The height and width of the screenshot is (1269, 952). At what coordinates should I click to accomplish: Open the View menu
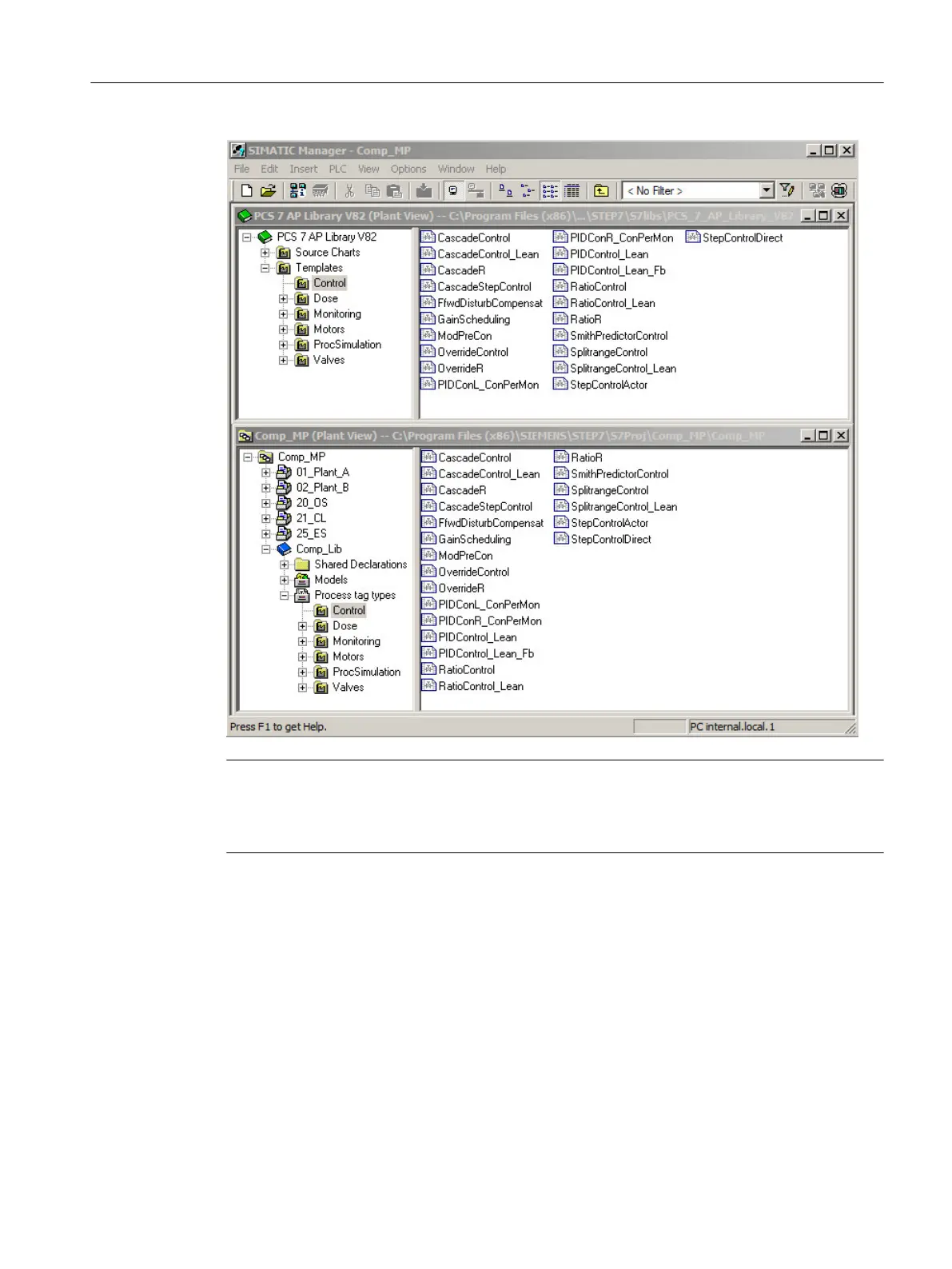(x=368, y=169)
